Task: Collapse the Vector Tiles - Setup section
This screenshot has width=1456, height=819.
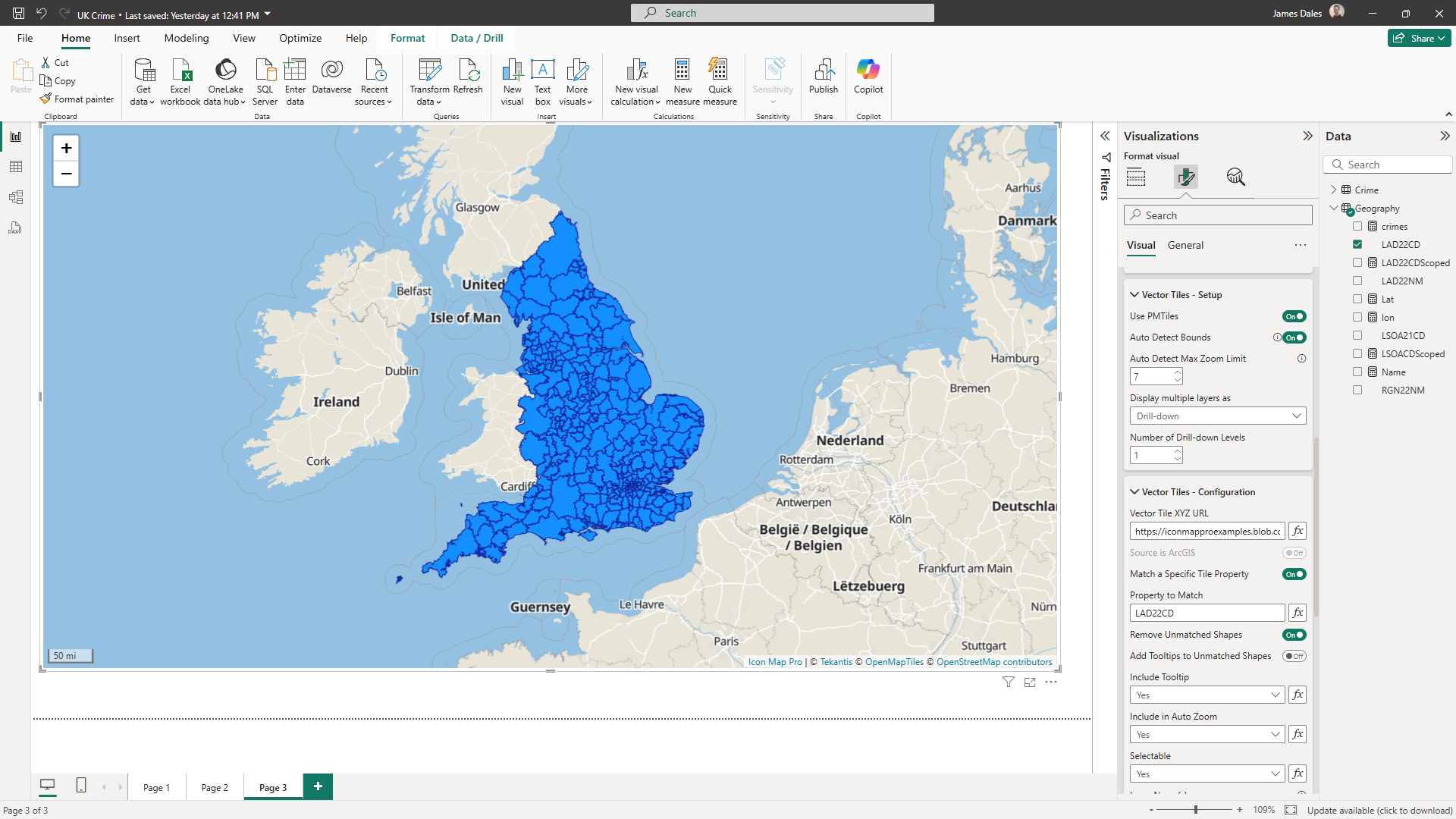Action: click(1134, 295)
